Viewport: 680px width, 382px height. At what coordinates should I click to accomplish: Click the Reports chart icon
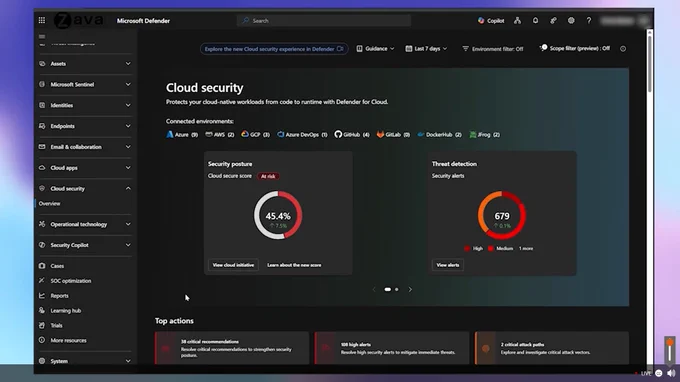coord(42,296)
